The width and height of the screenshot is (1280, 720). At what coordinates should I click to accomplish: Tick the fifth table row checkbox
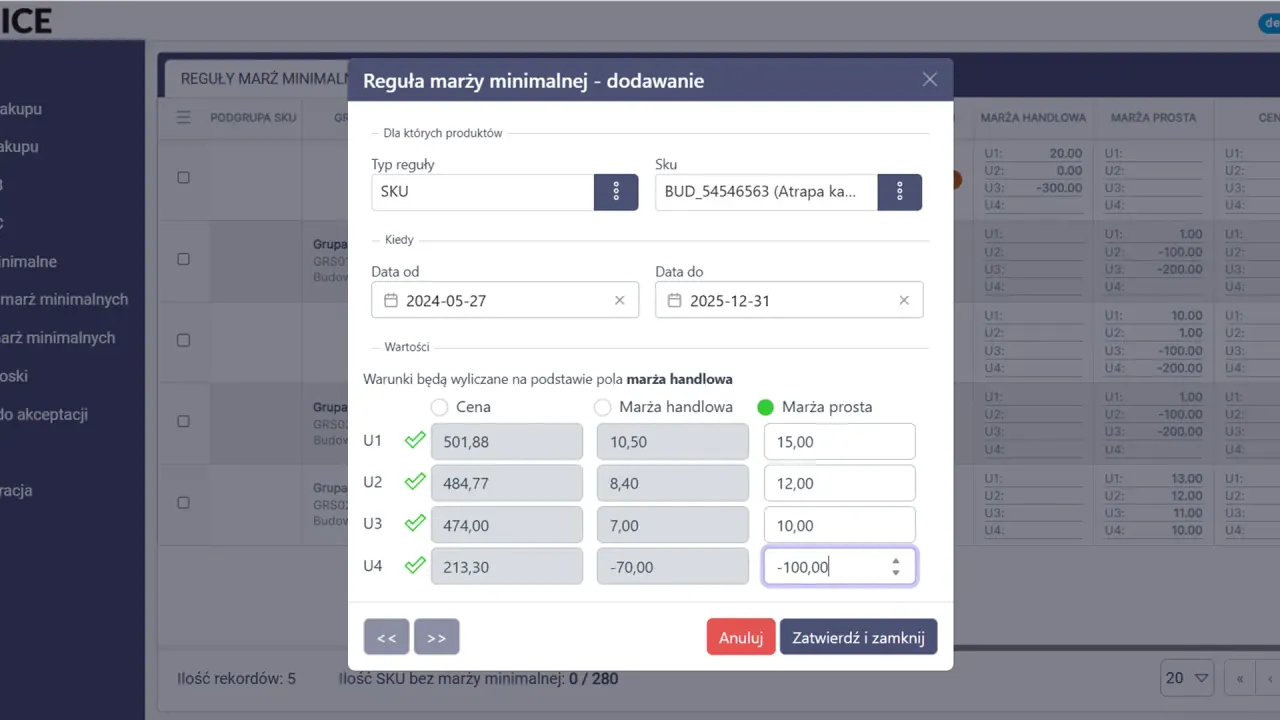coord(183,502)
